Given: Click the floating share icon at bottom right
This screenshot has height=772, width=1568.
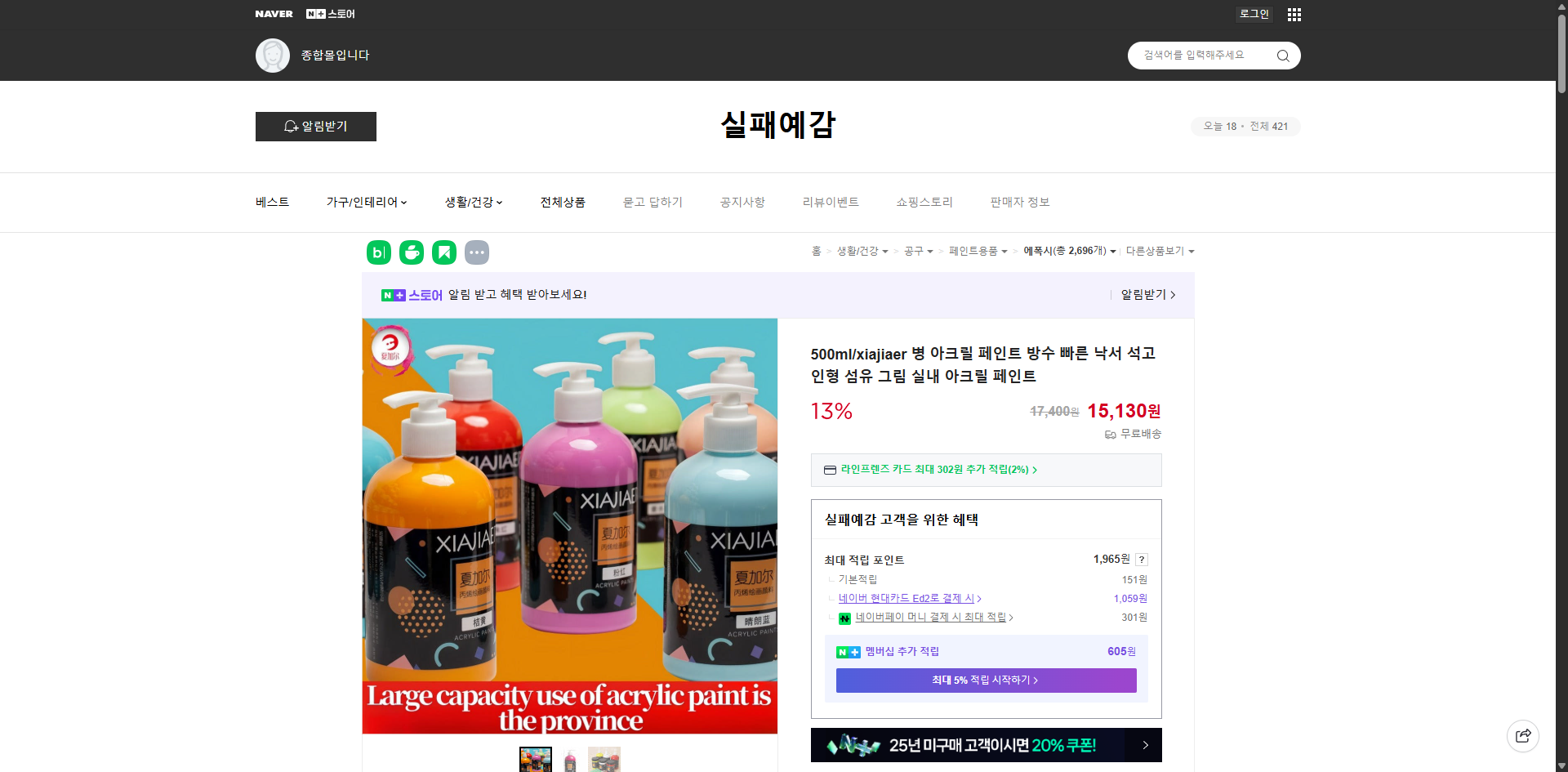Looking at the screenshot, I should [x=1523, y=735].
